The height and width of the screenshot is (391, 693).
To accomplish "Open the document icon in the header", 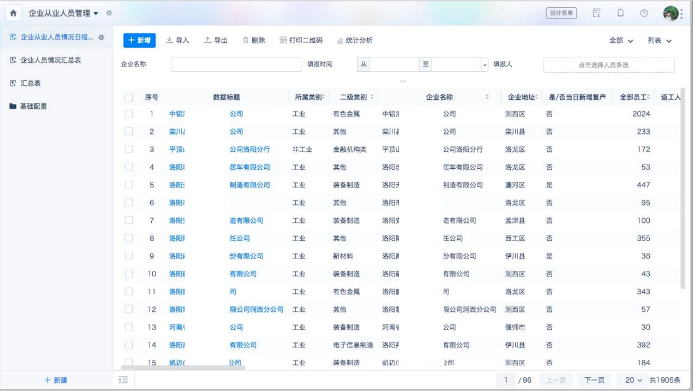I will click(596, 13).
